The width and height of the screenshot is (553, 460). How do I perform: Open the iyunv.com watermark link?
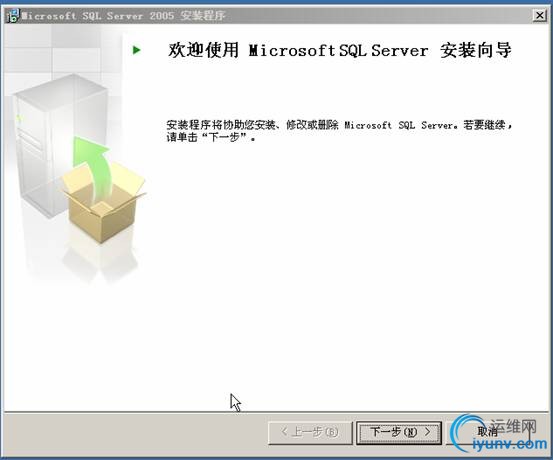click(x=510, y=444)
